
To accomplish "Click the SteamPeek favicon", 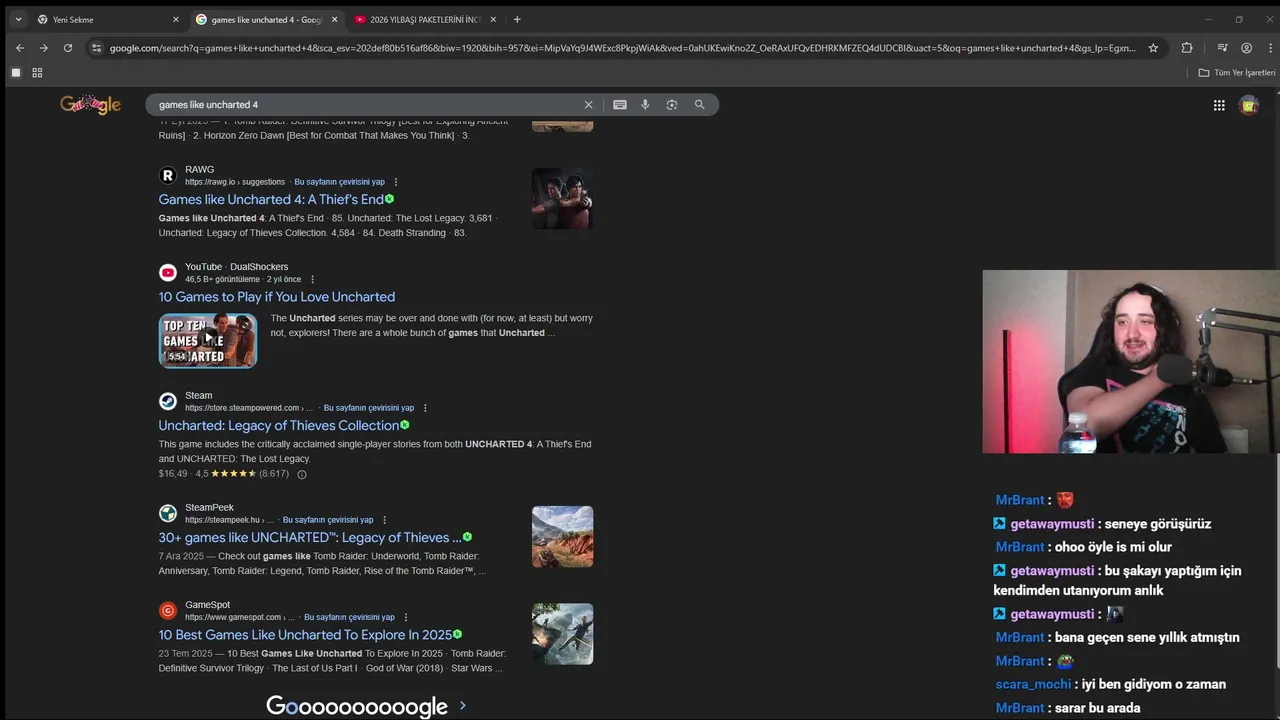I will pyautogui.click(x=168, y=513).
